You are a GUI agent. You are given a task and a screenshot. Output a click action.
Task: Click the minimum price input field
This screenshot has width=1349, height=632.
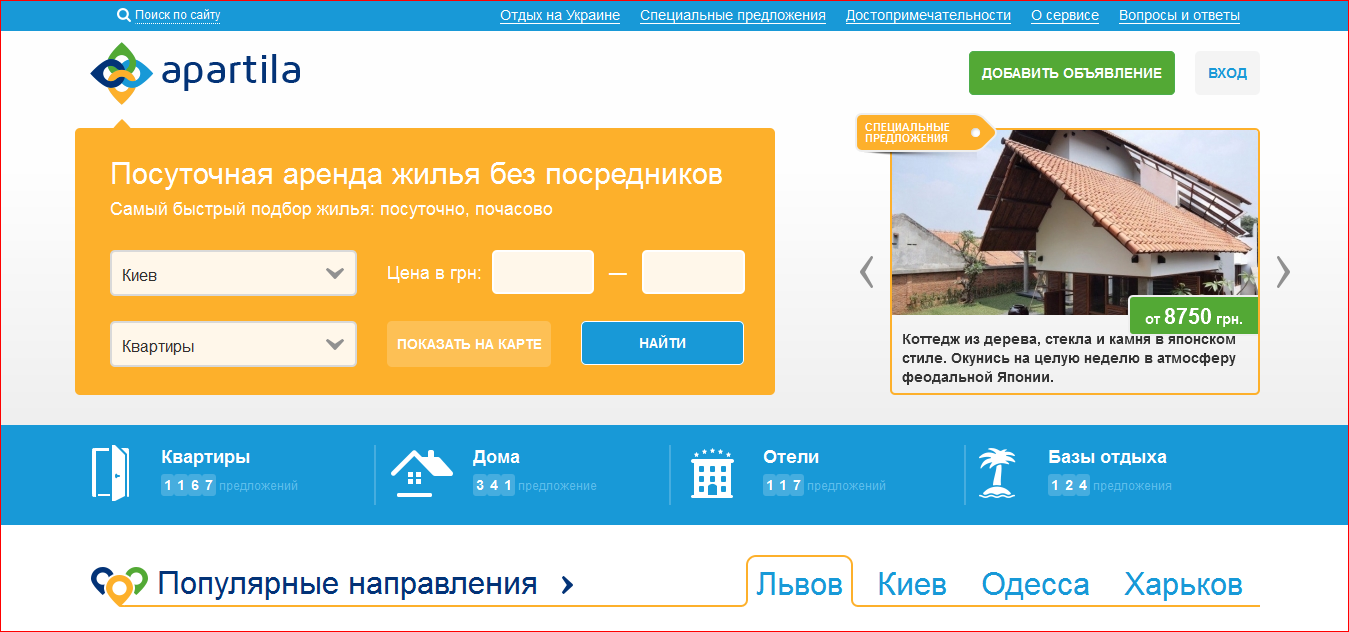point(542,271)
